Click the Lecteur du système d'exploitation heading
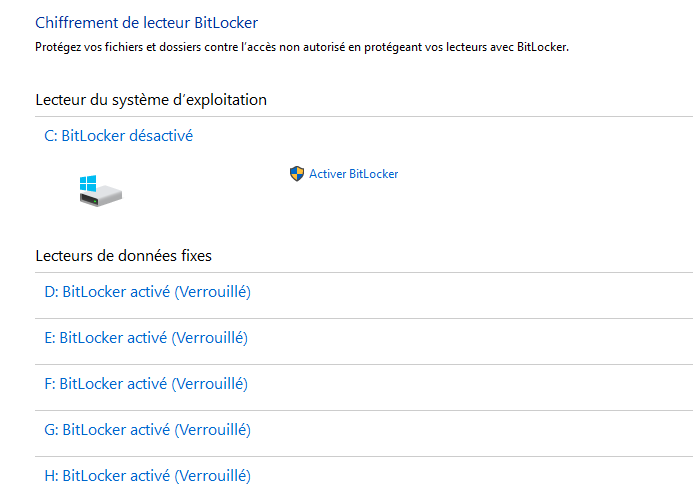Viewport: 693px width, 493px height. tap(151, 100)
